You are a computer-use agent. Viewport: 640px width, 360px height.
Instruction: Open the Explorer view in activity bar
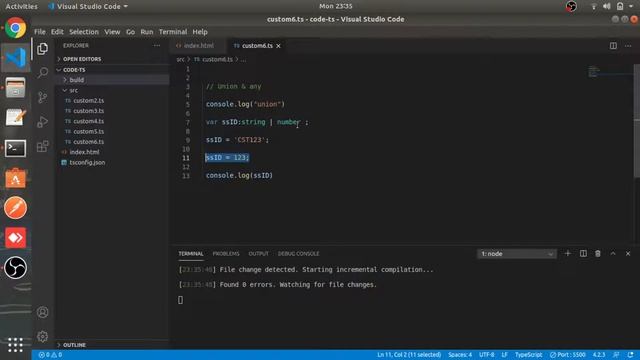pyautogui.click(x=42, y=49)
